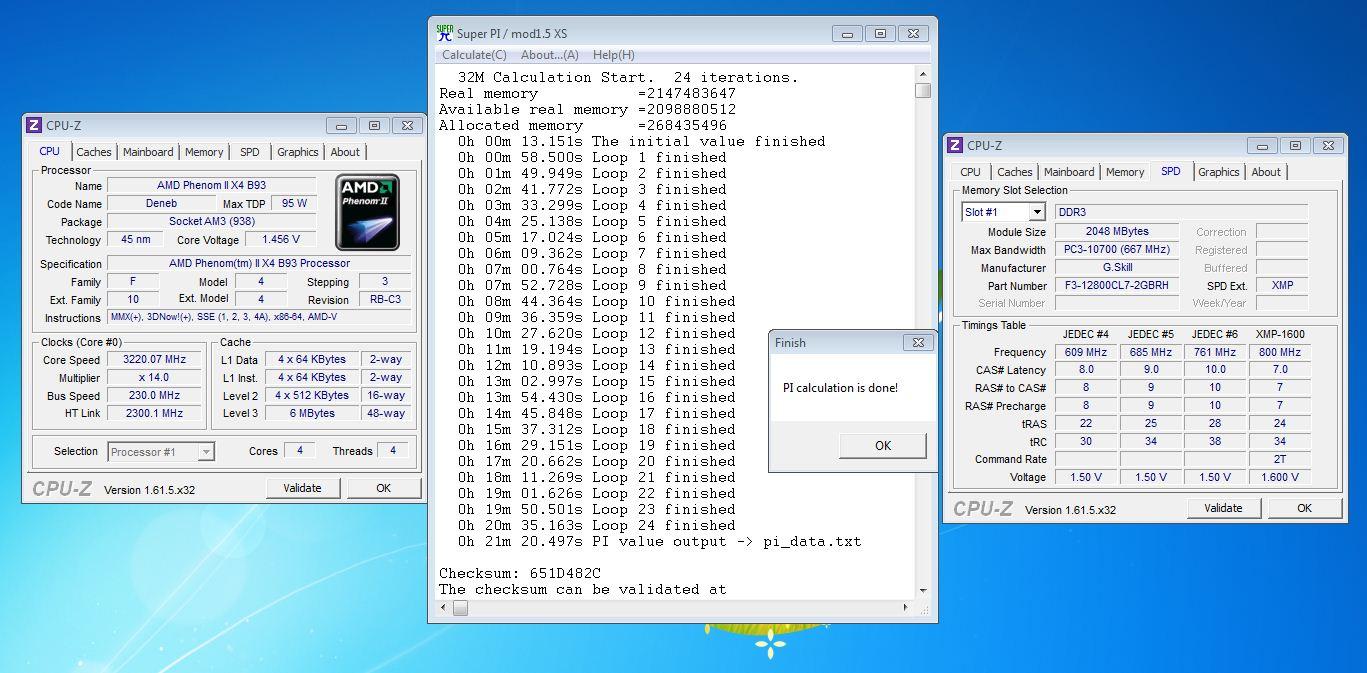Click the Technology value 45 nm
1367x673 pixels.
coord(135,240)
